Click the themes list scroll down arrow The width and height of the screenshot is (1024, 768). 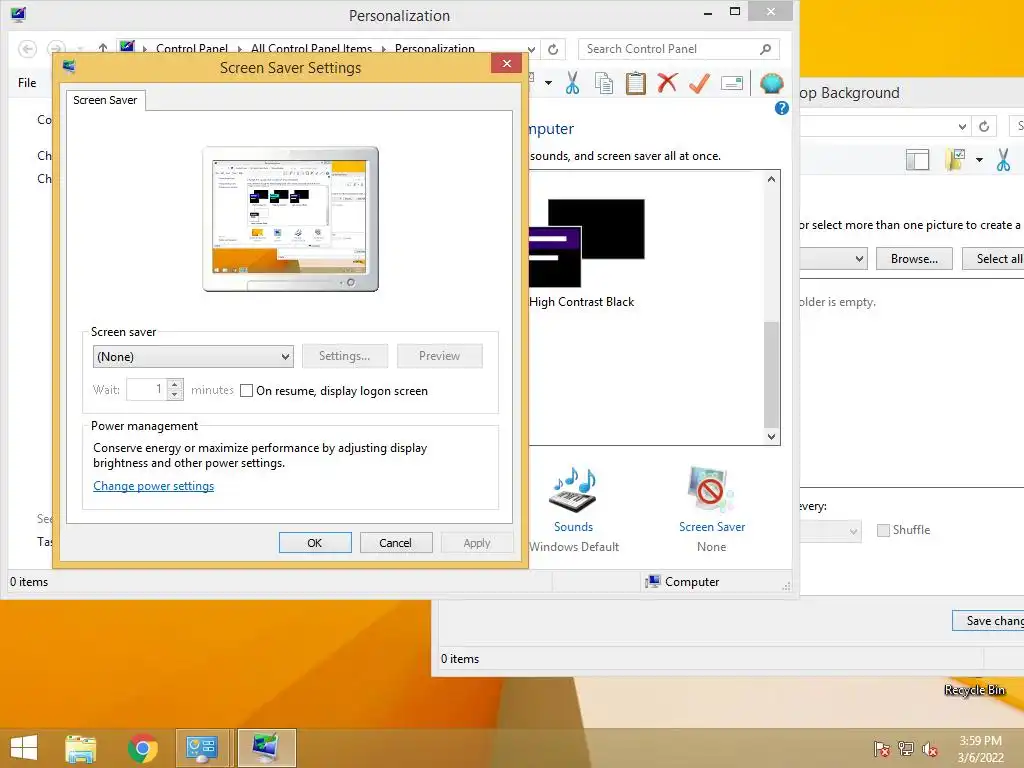click(x=771, y=436)
